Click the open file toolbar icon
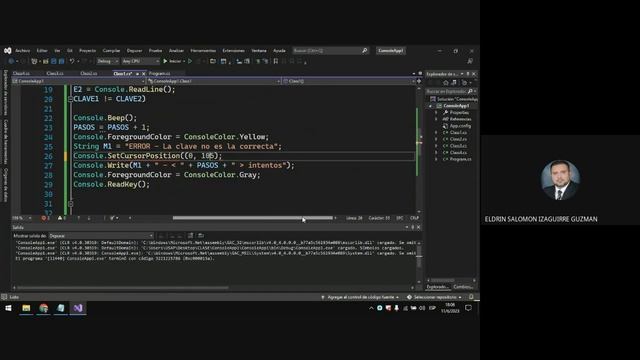Image resolution: width=640 pixels, height=360 pixels. point(46,61)
